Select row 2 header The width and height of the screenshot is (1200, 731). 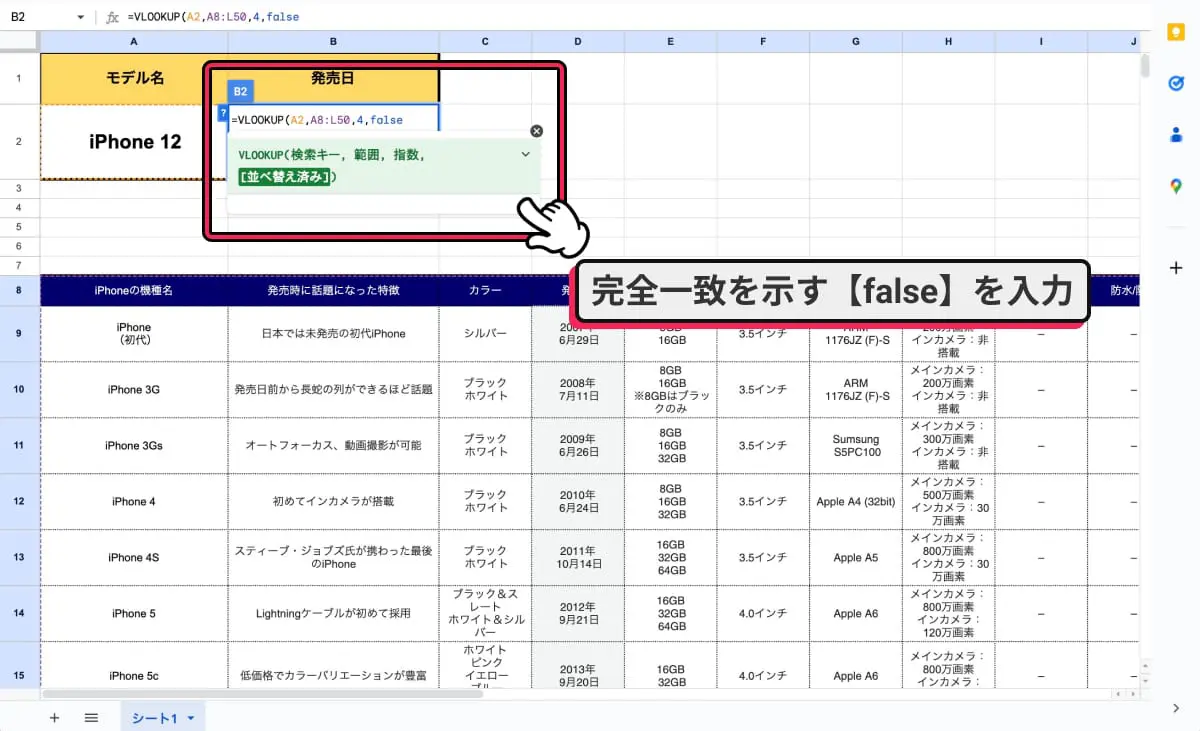[x=20, y=141]
